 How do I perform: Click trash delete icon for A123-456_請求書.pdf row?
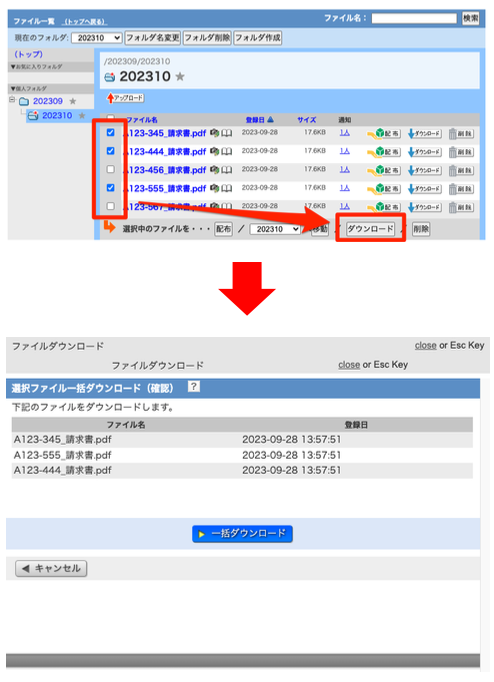tap(461, 170)
